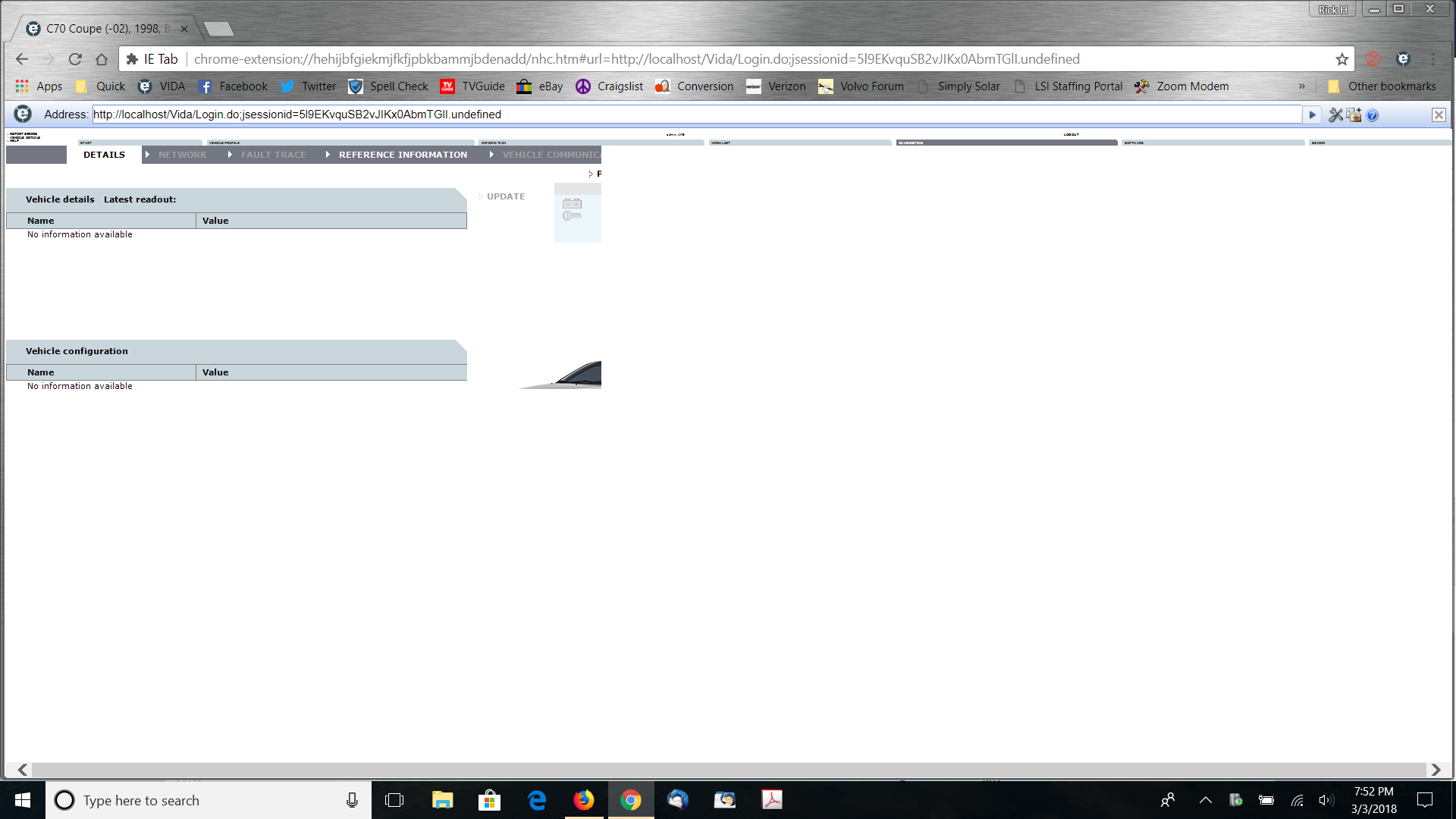Click IE Tab extension icon in toolbar
This screenshot has height=819, width=1456.
[x=1403, y=59]
